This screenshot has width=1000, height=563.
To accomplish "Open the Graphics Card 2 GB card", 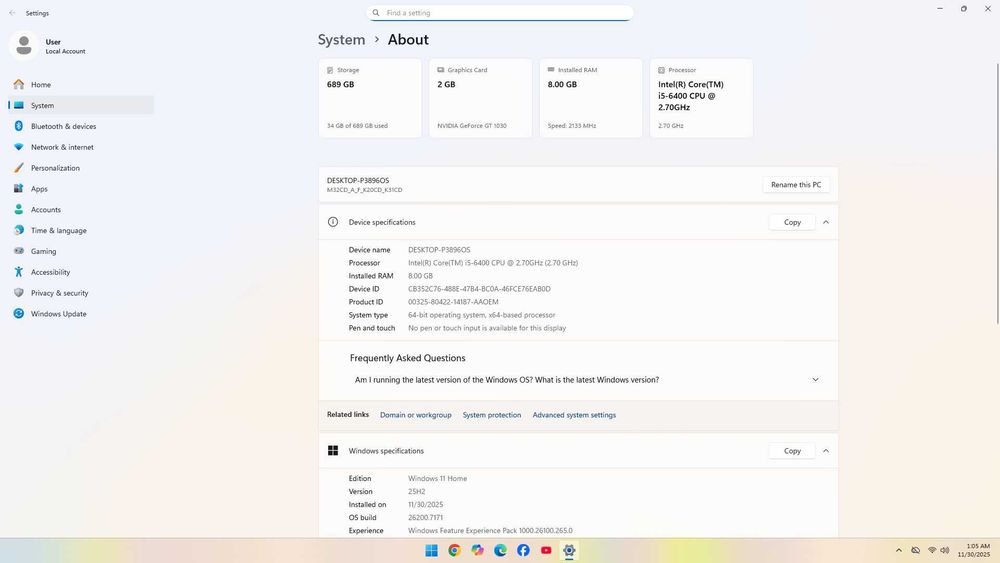I will click(x=480, y=98).
